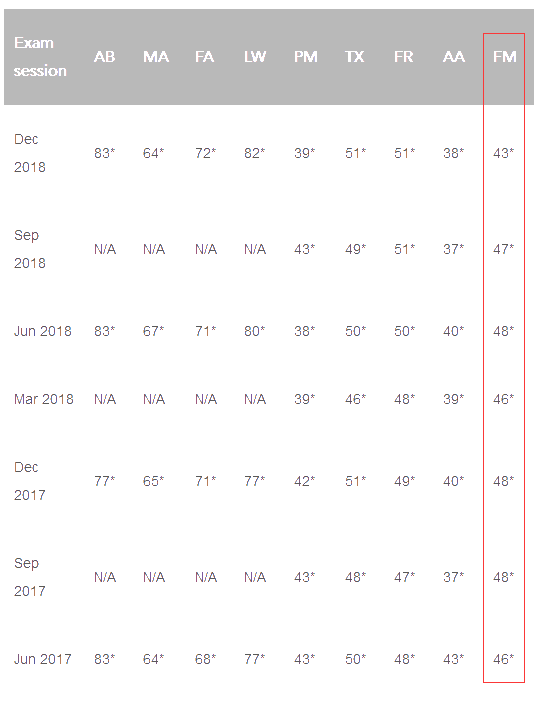Click the Sep 2018 row label

(30, 249)
